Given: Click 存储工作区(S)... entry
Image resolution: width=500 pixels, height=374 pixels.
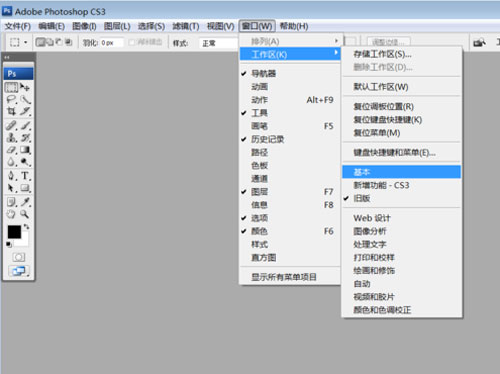Looking at the screenshot, I should pyautogui.click(x=402, y=54).
